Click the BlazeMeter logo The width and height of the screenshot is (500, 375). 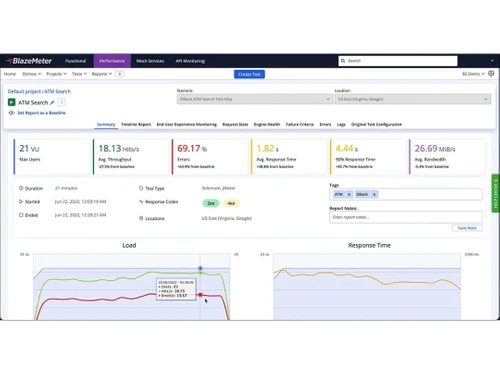(x=29, y=61)
